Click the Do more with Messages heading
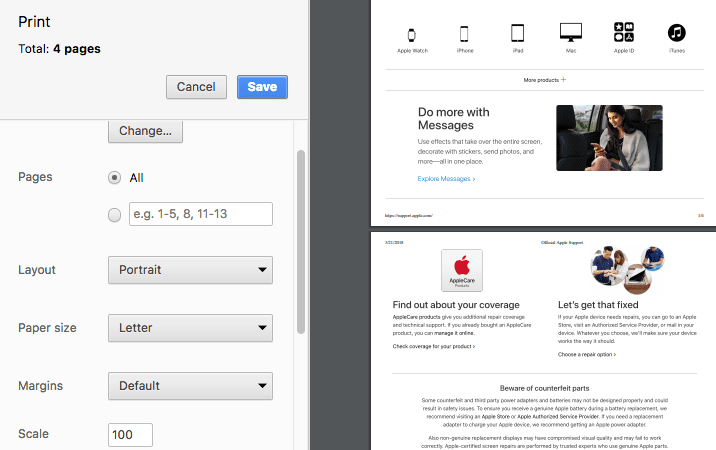Image resolution: width=716 pixels, height=450 pixels. (453, 119)
